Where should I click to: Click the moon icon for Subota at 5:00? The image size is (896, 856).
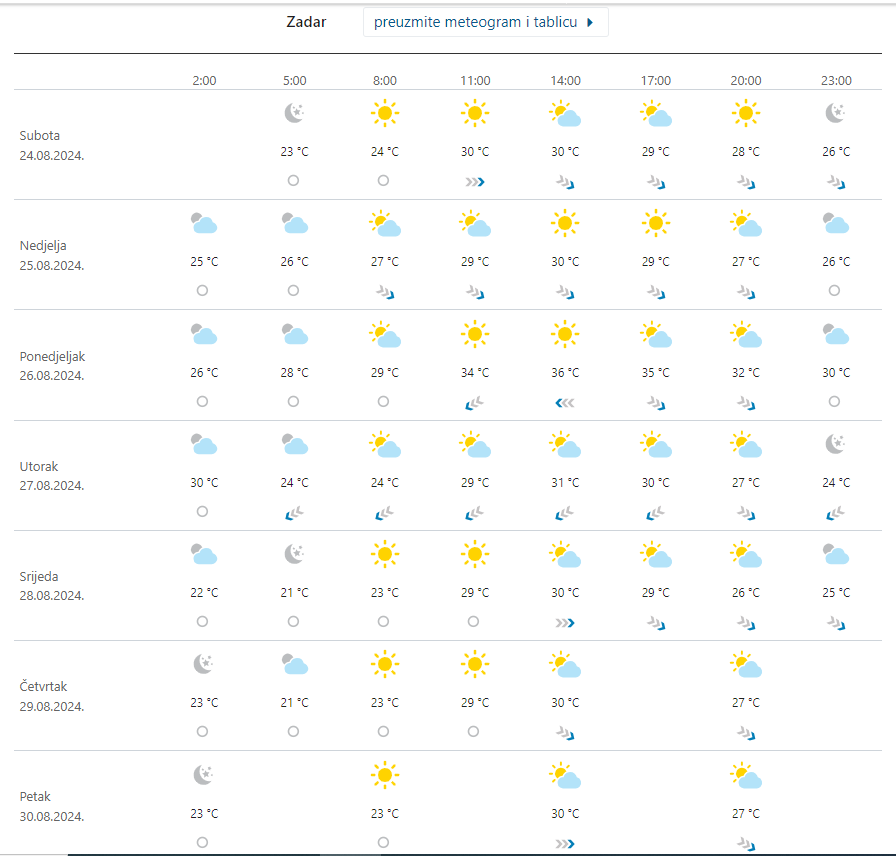[x=294, y=114]
